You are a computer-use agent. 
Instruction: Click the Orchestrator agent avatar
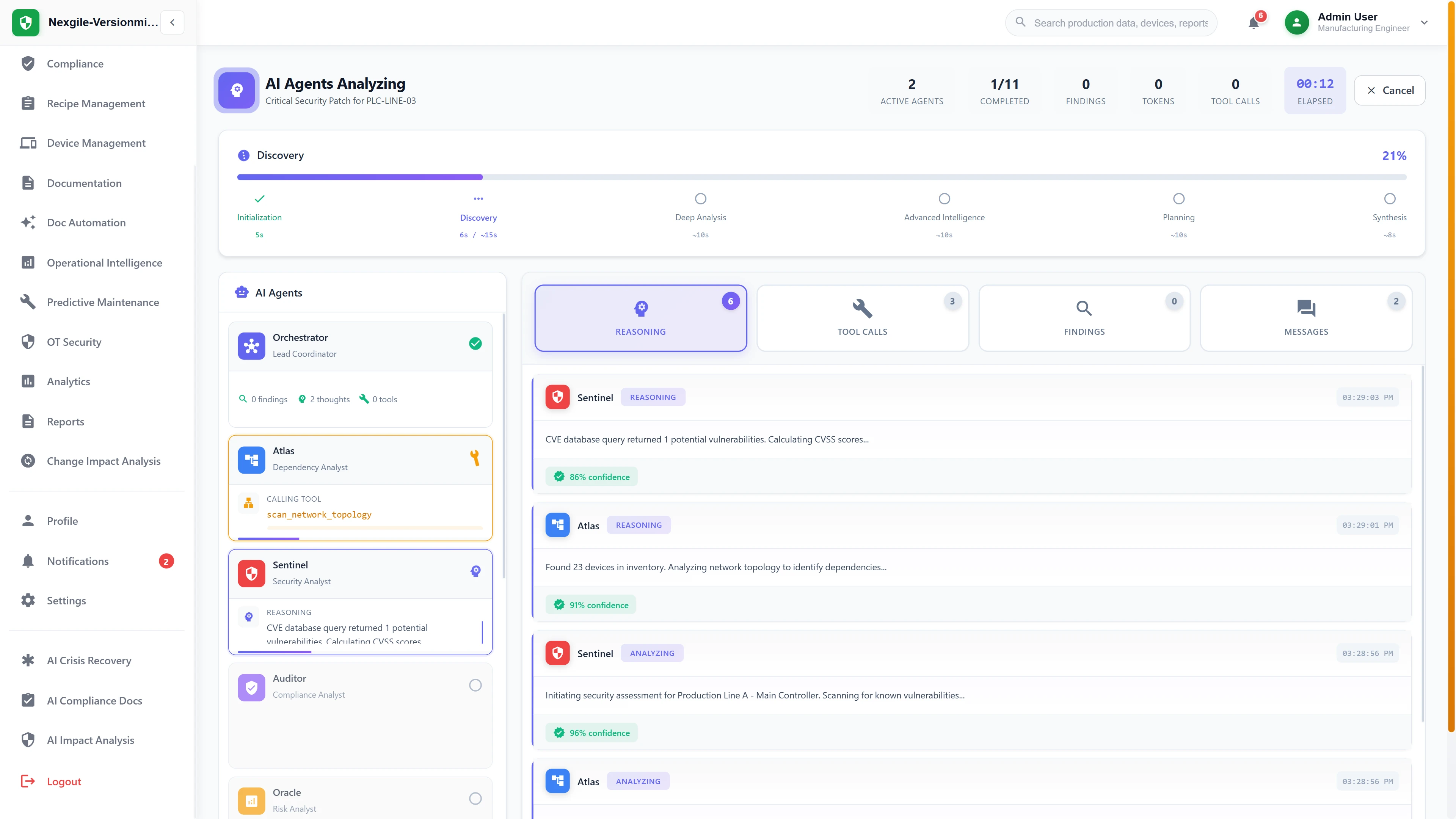pyautogui.click(x=251, y=345)
